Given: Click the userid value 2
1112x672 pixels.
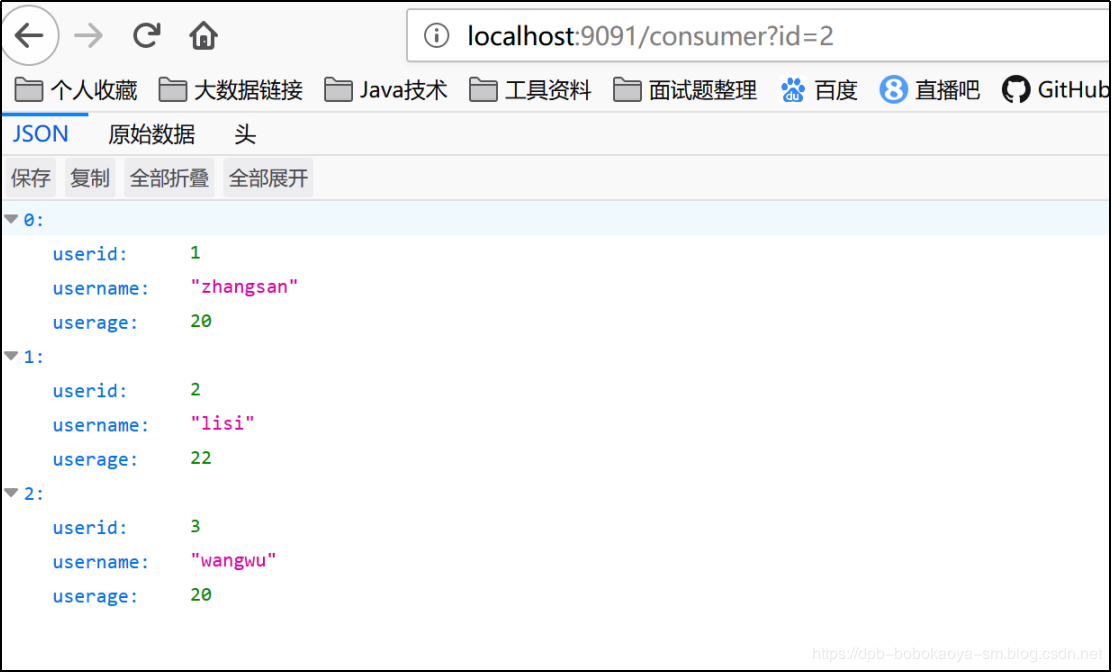Looking at the screenshot, I should (x=196, y=389).
